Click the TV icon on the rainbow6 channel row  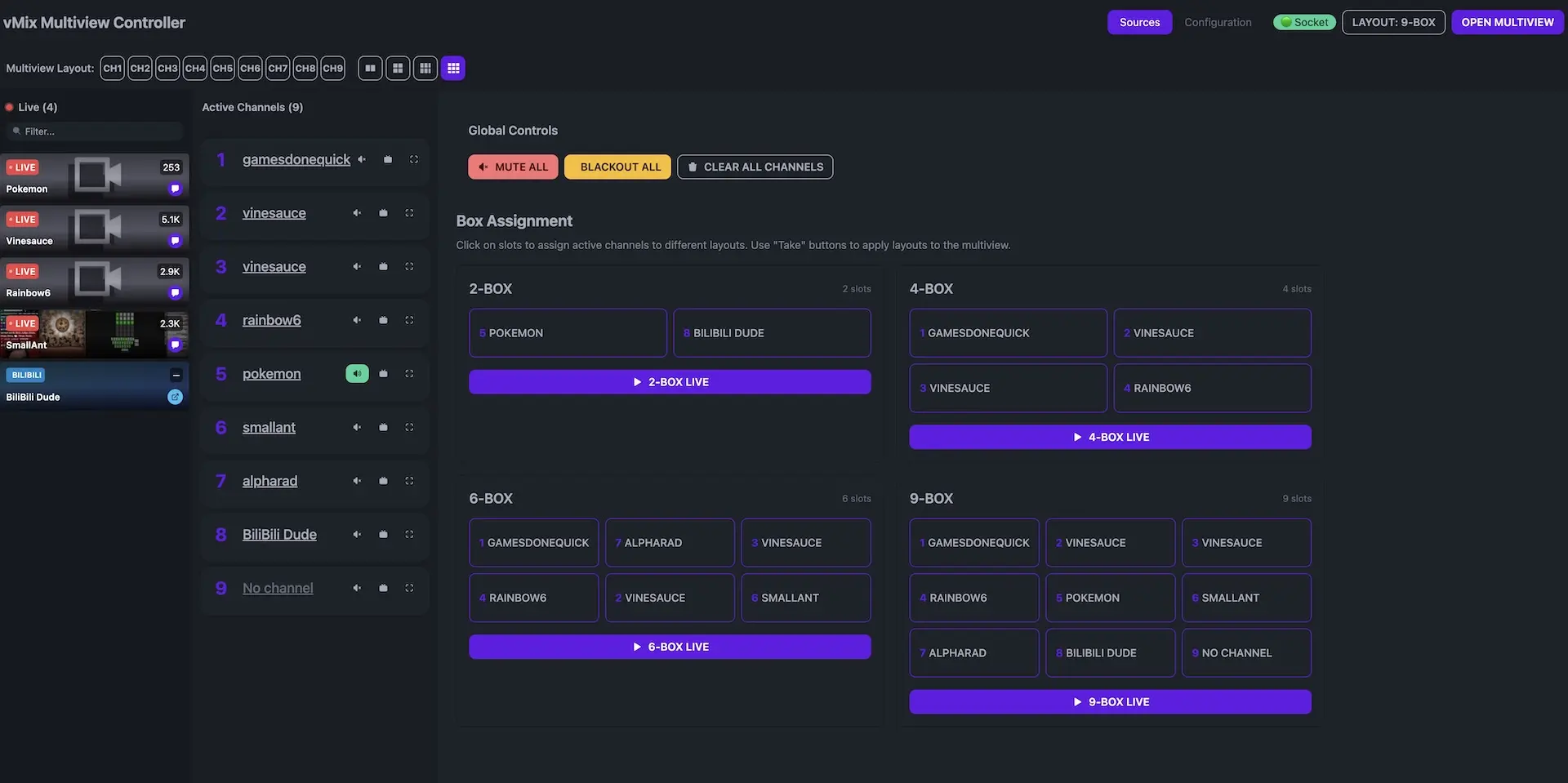(383, 321)
